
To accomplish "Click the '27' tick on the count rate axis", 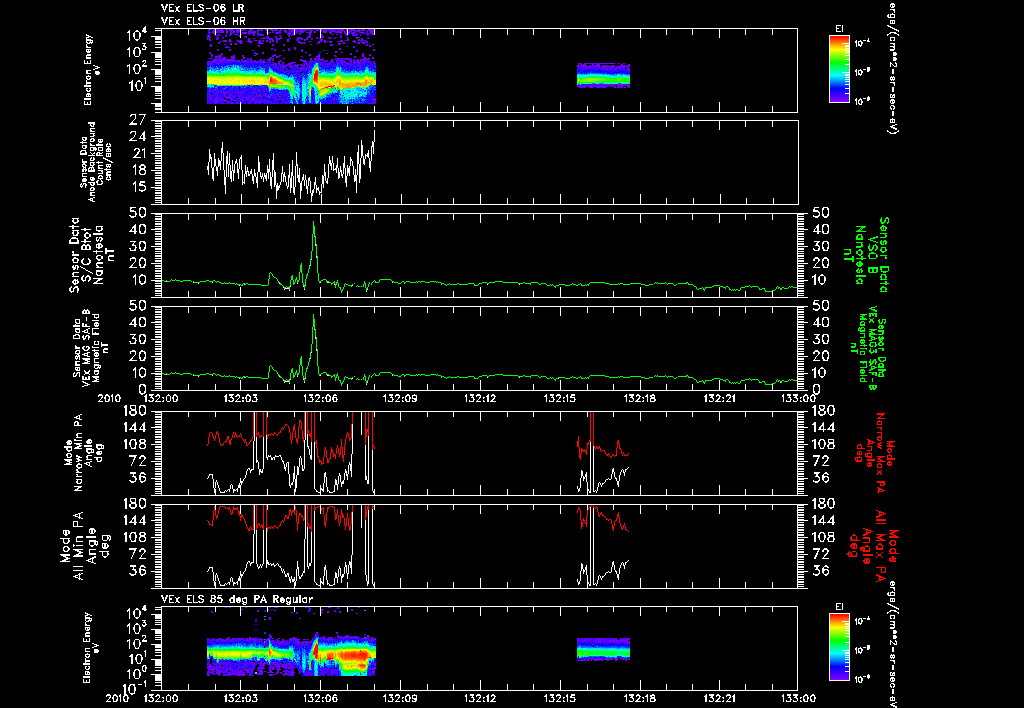I will pos(138,120).
